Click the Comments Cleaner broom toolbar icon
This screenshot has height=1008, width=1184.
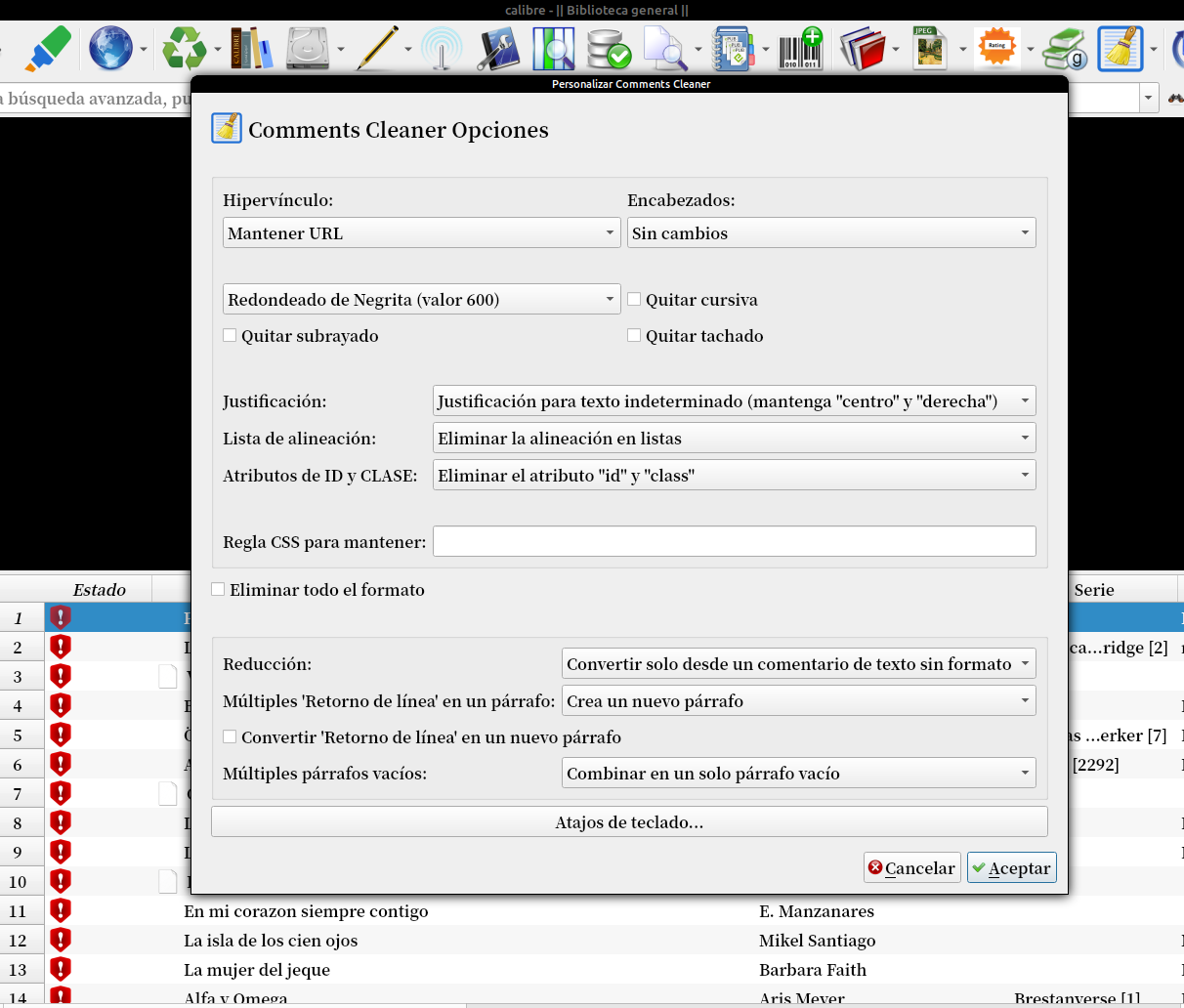pos(1121,48)
